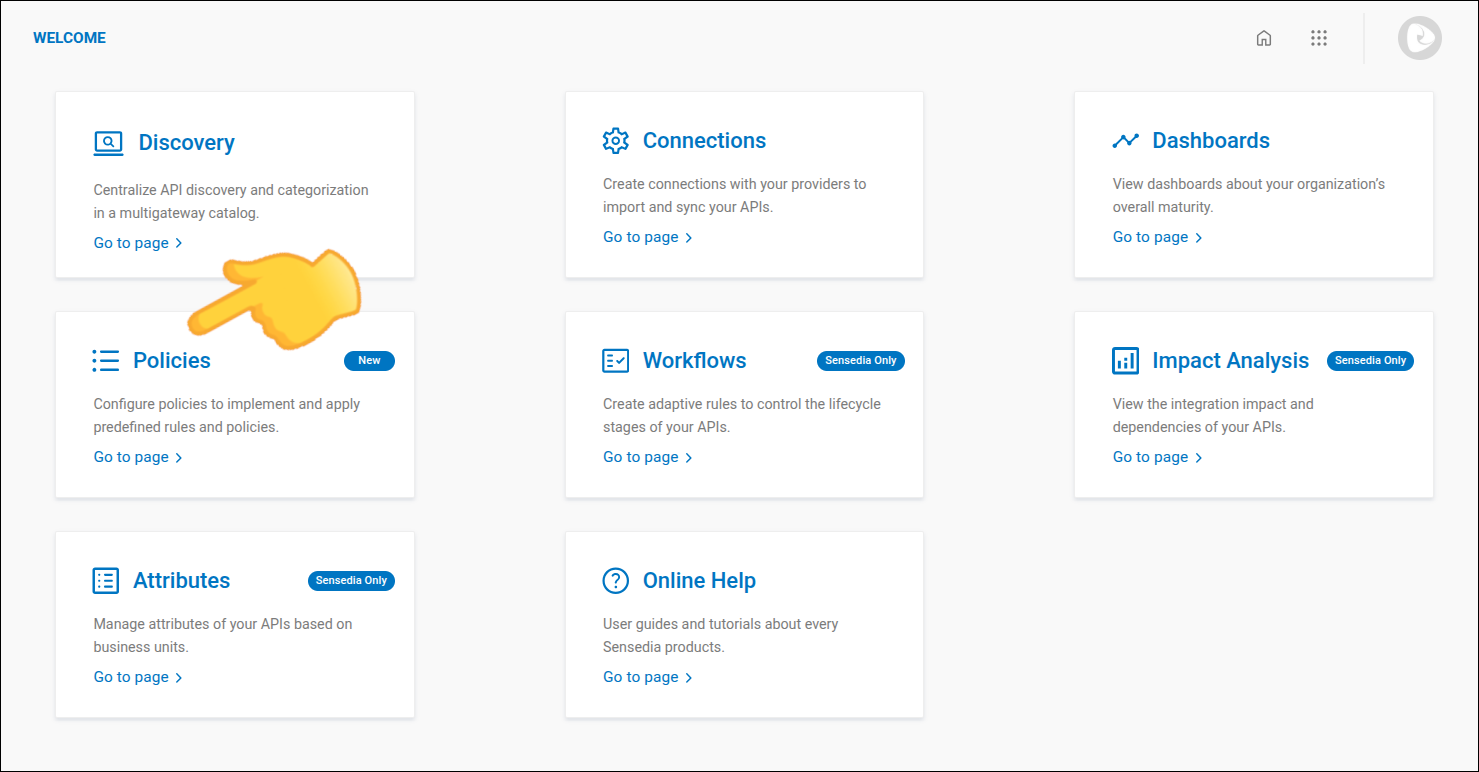The width and height of the screenshot is (1479, 772).
Task: Open the Attributes page link
Action: pos(131,676)
